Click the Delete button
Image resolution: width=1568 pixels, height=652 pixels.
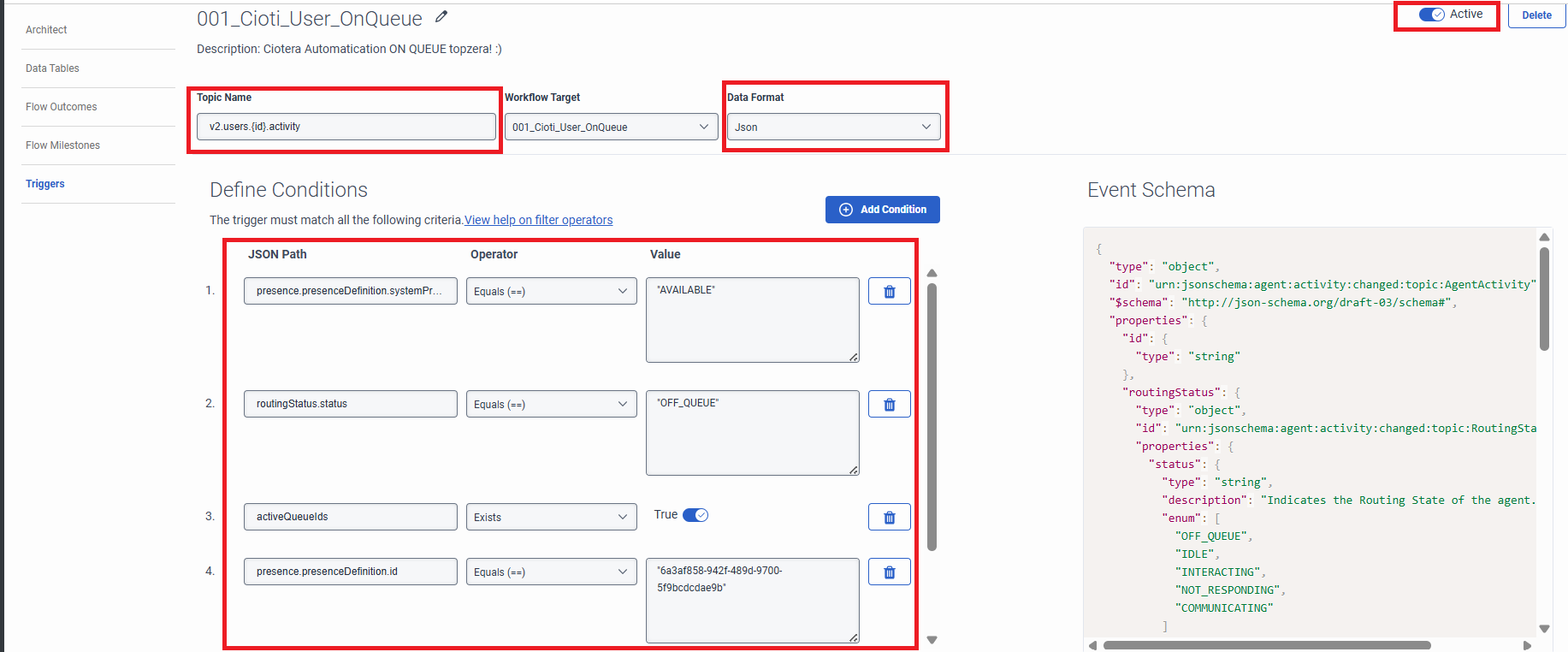click(x=1536, y=15)
